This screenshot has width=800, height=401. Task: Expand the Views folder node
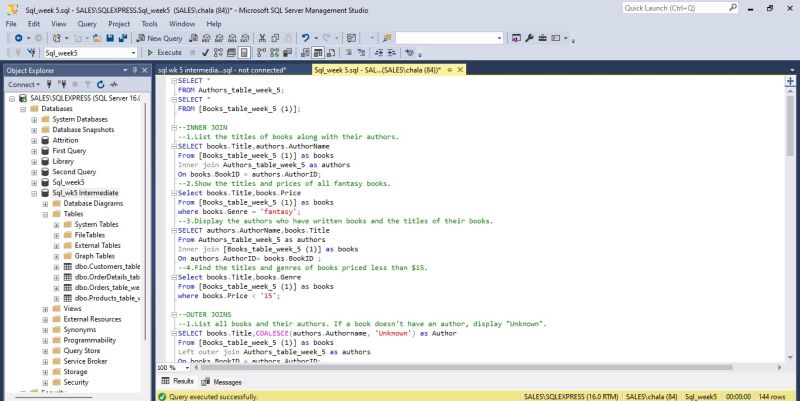pos(46,309)
